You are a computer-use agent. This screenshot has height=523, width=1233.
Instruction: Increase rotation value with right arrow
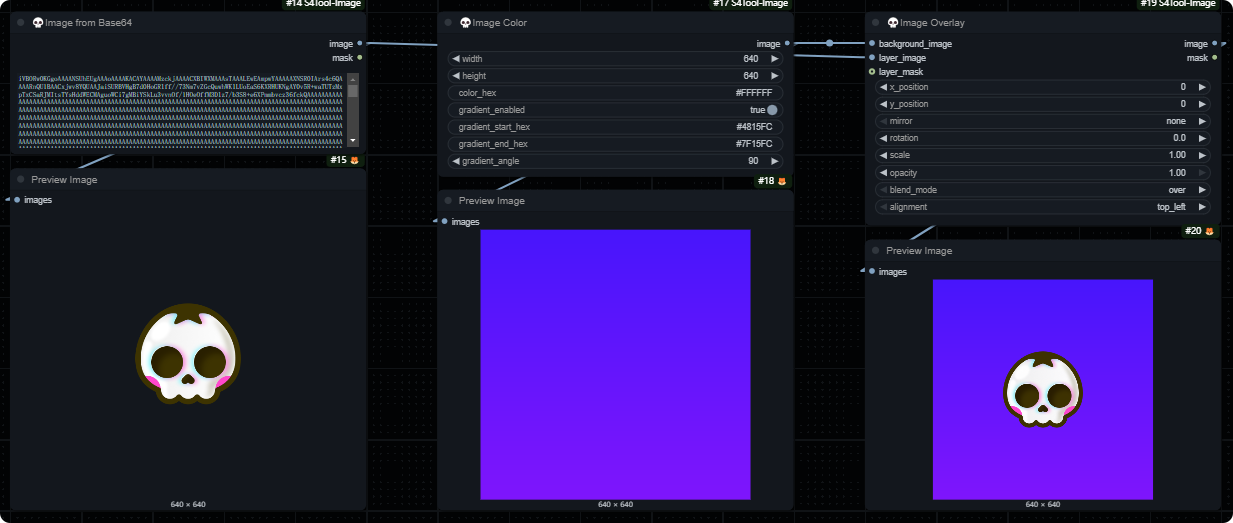(1202, 138)
